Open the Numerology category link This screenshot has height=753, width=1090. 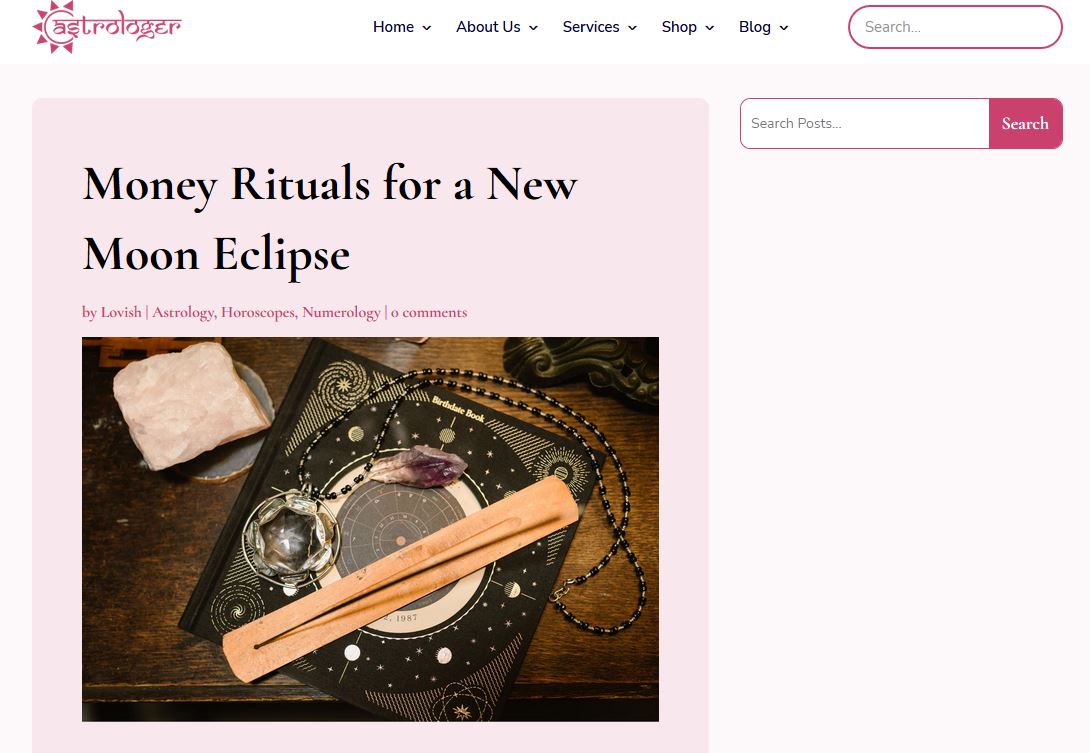click(341, 313)
